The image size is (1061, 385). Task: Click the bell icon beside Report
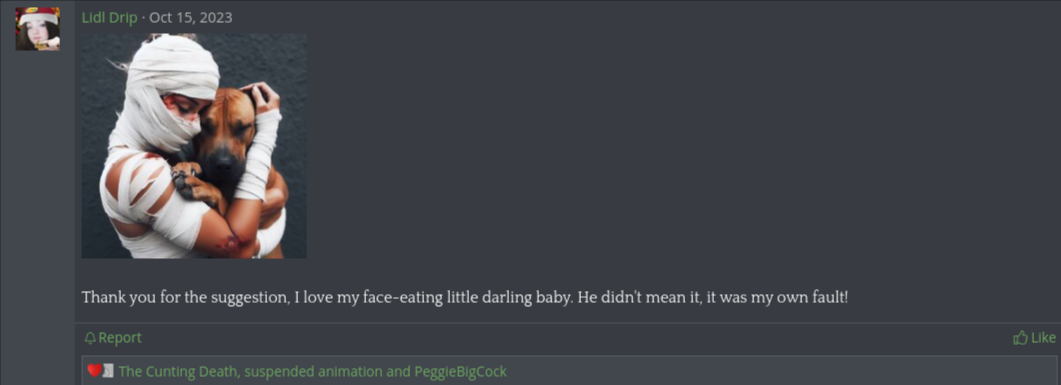pos(90,338)
